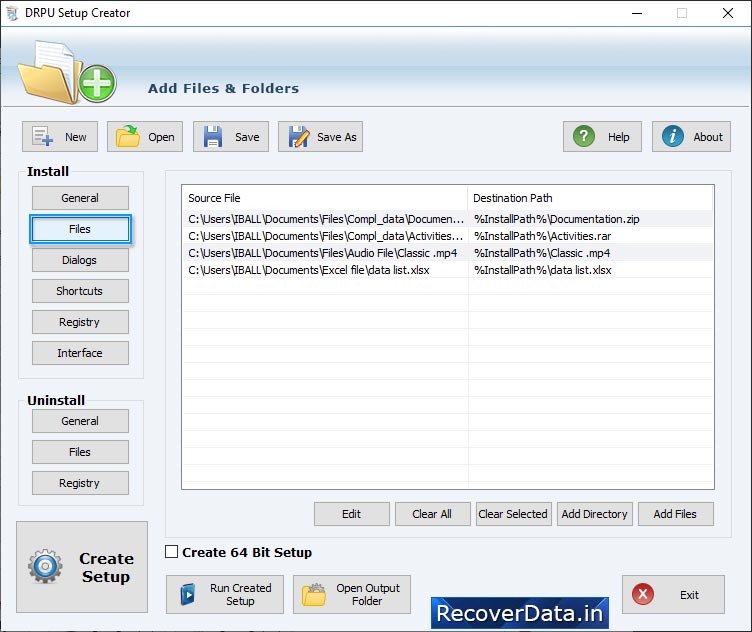This screenshot has height=632, width=752.
Task: Minimize the DRPU Setup Creator window
Action: coord(637,13)
